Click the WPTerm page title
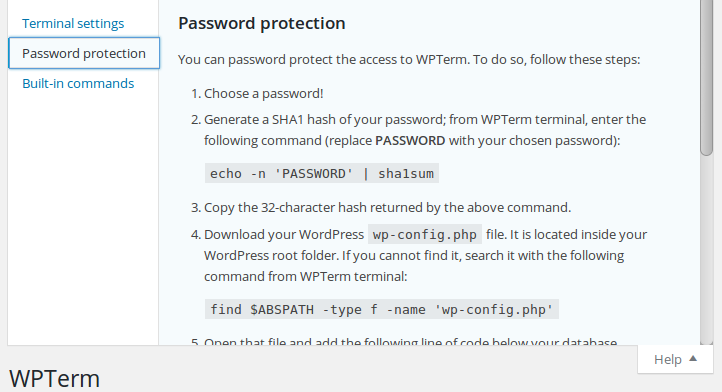 pyautogui.click(x=54, y=379)
